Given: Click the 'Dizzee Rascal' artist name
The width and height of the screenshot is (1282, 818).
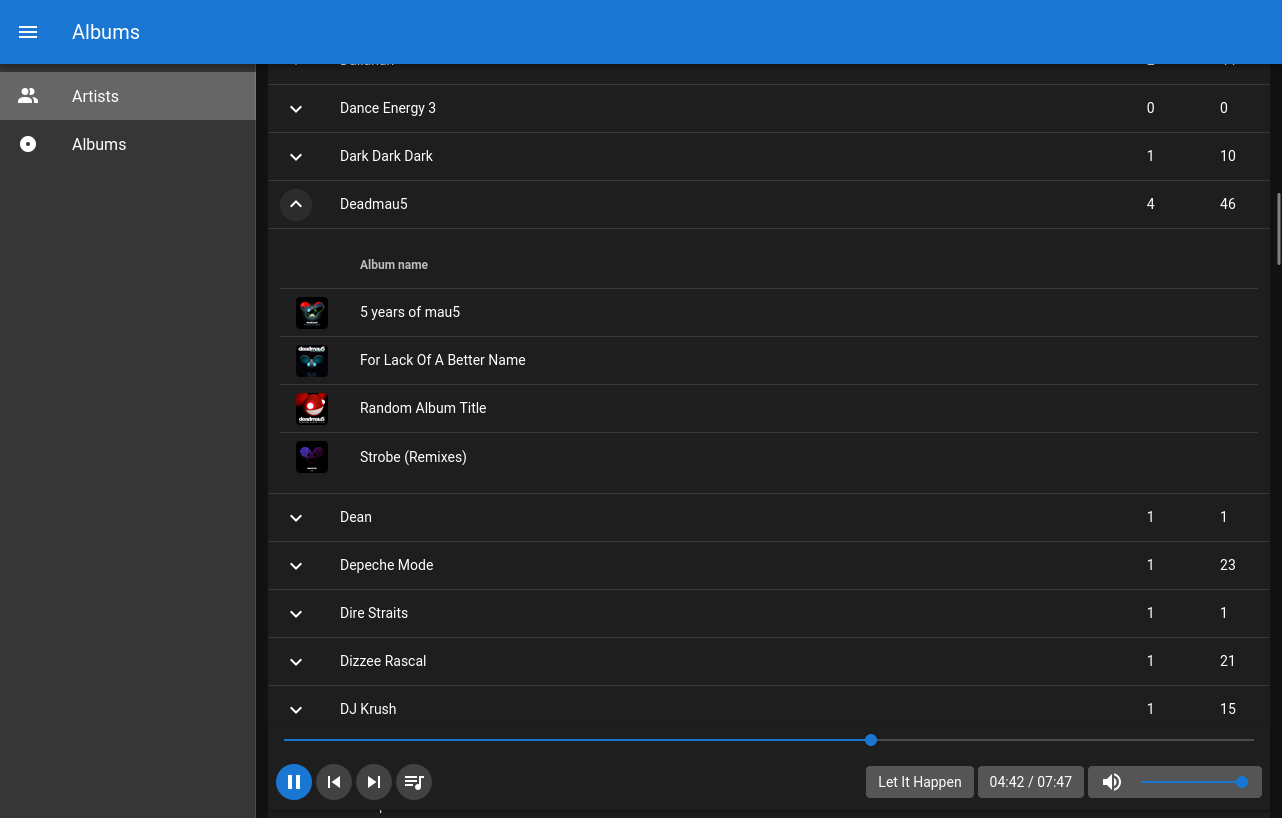Looking at the screenshot, I should pyautogui.click(x=383, y=661).
